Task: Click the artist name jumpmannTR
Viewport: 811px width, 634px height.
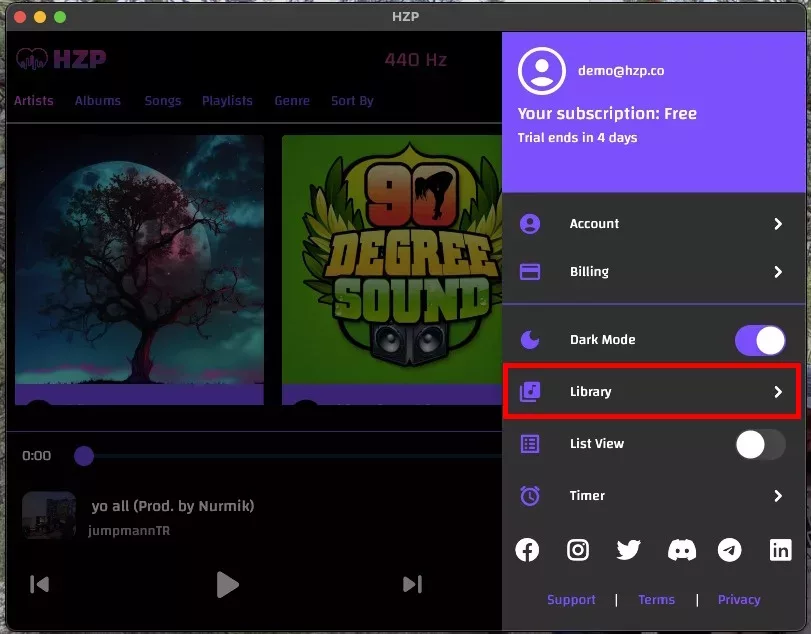Action: tap(129, 531)
